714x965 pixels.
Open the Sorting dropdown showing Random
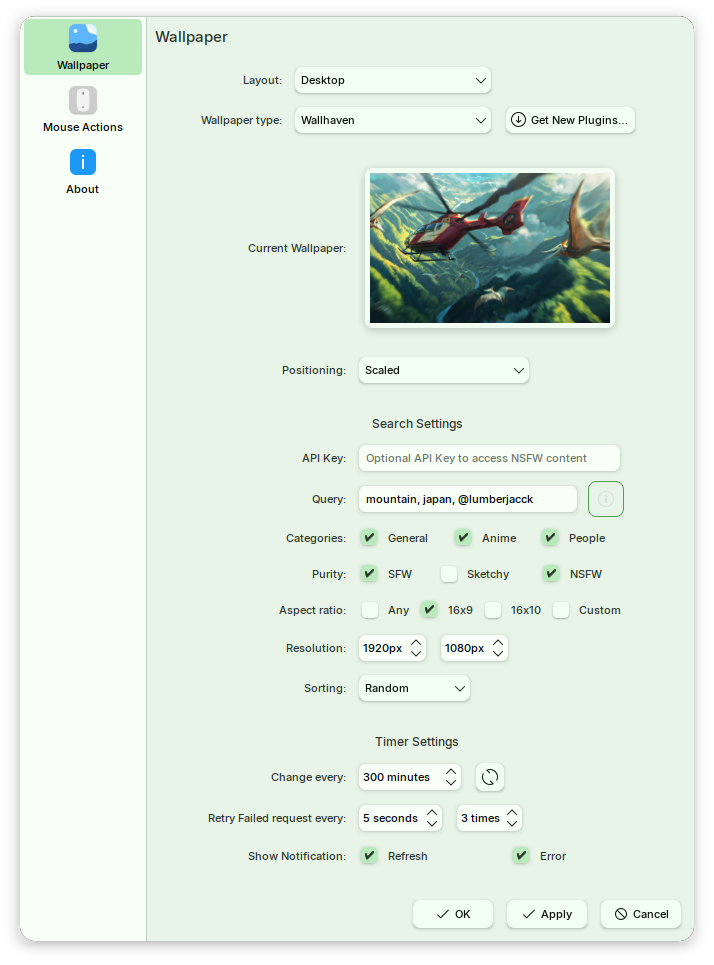tap(414, 688)
